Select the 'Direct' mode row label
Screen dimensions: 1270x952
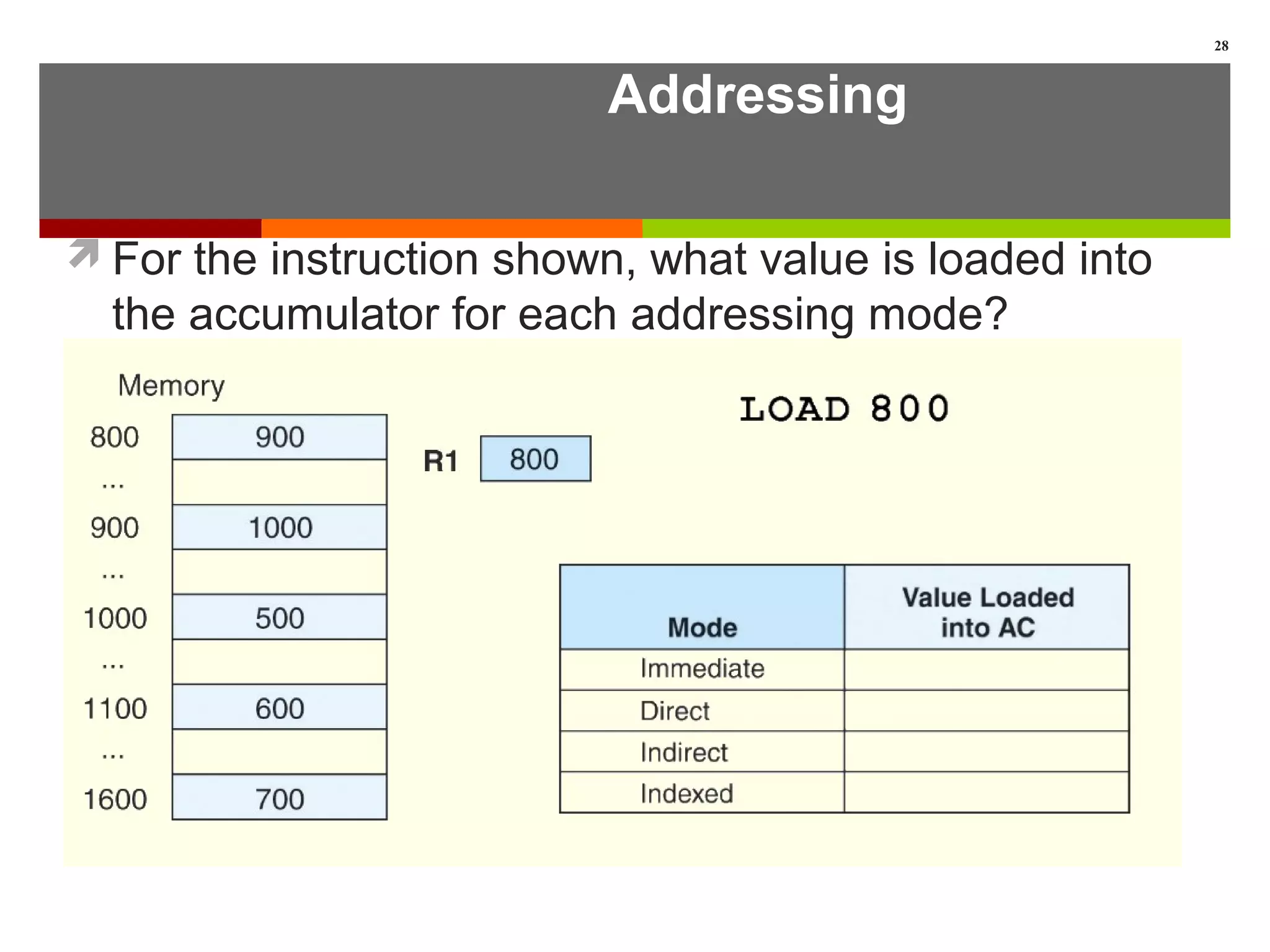tap(675, 711)
